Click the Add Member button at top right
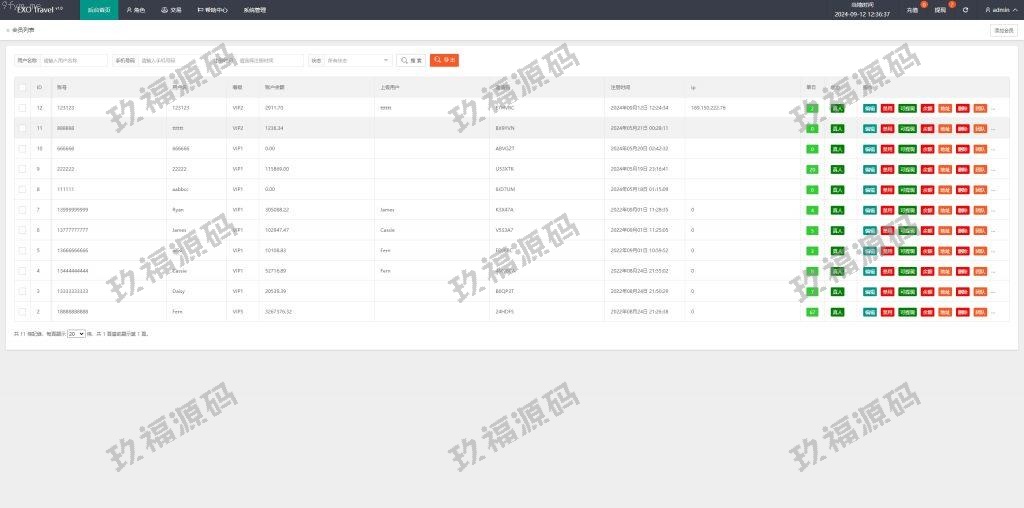Viewport: 1024px width, 508px height. point(1003,30)
